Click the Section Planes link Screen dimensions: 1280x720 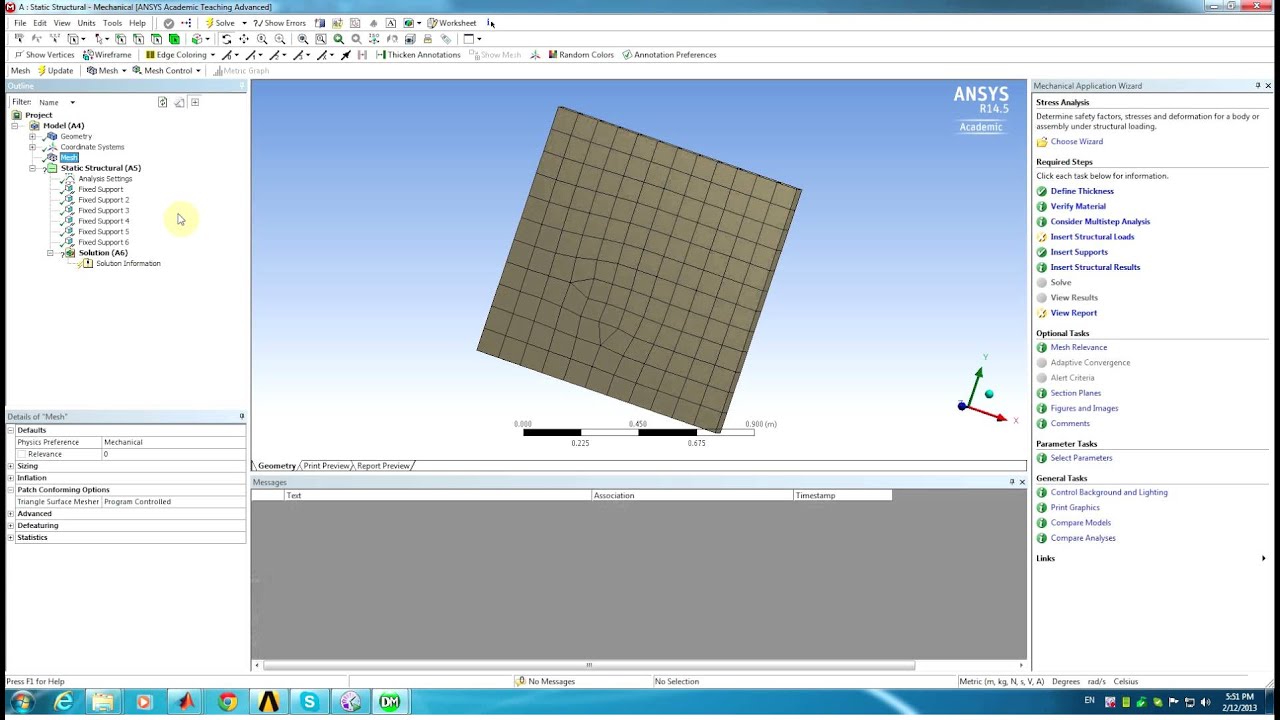click(1075, 393)
